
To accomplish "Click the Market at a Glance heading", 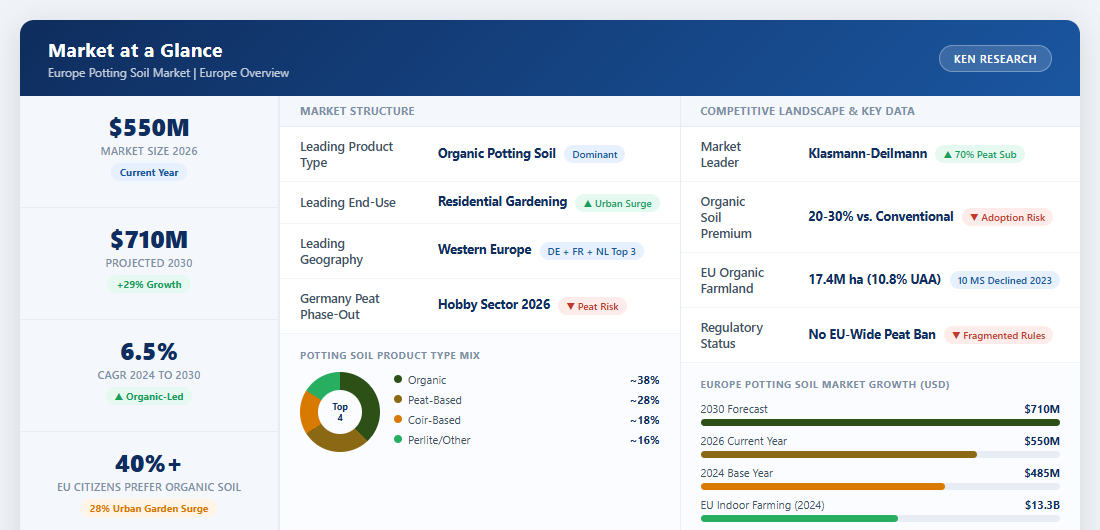I will [135, 51].
